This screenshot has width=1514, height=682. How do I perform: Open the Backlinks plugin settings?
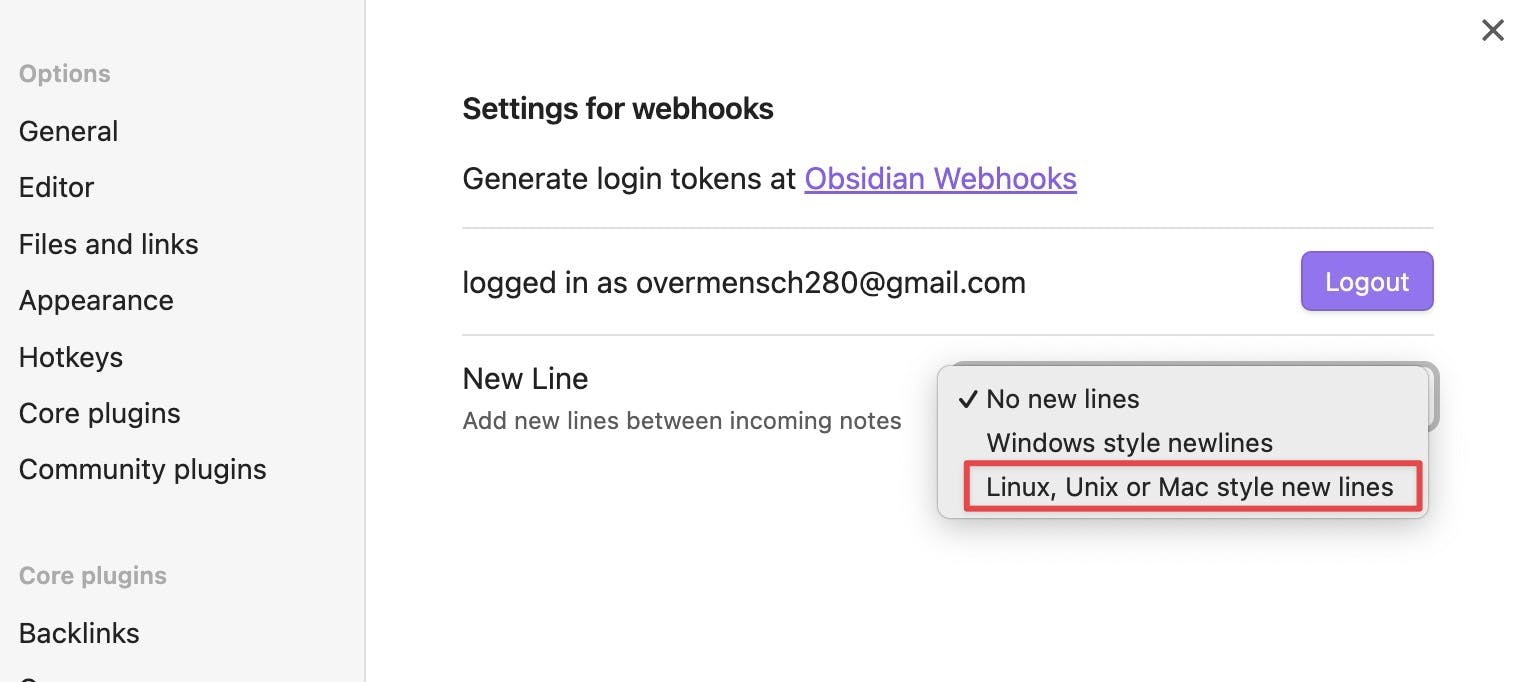79,633
